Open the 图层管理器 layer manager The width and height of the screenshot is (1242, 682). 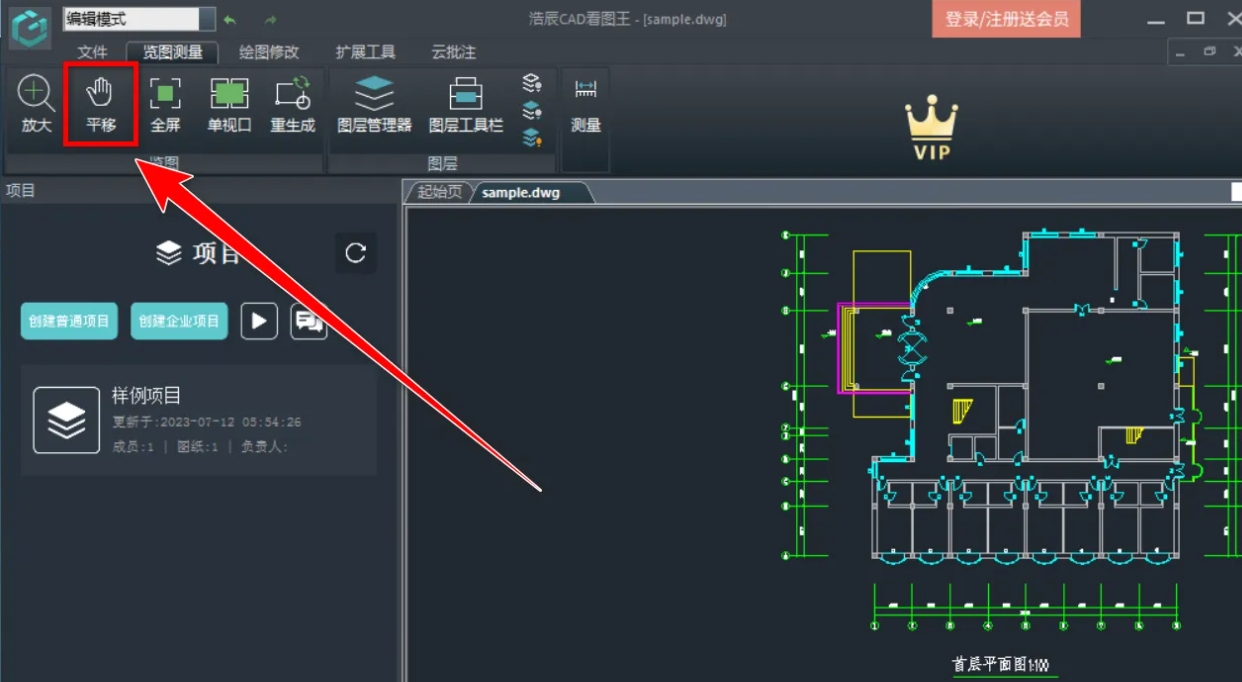tap(373, 104)
